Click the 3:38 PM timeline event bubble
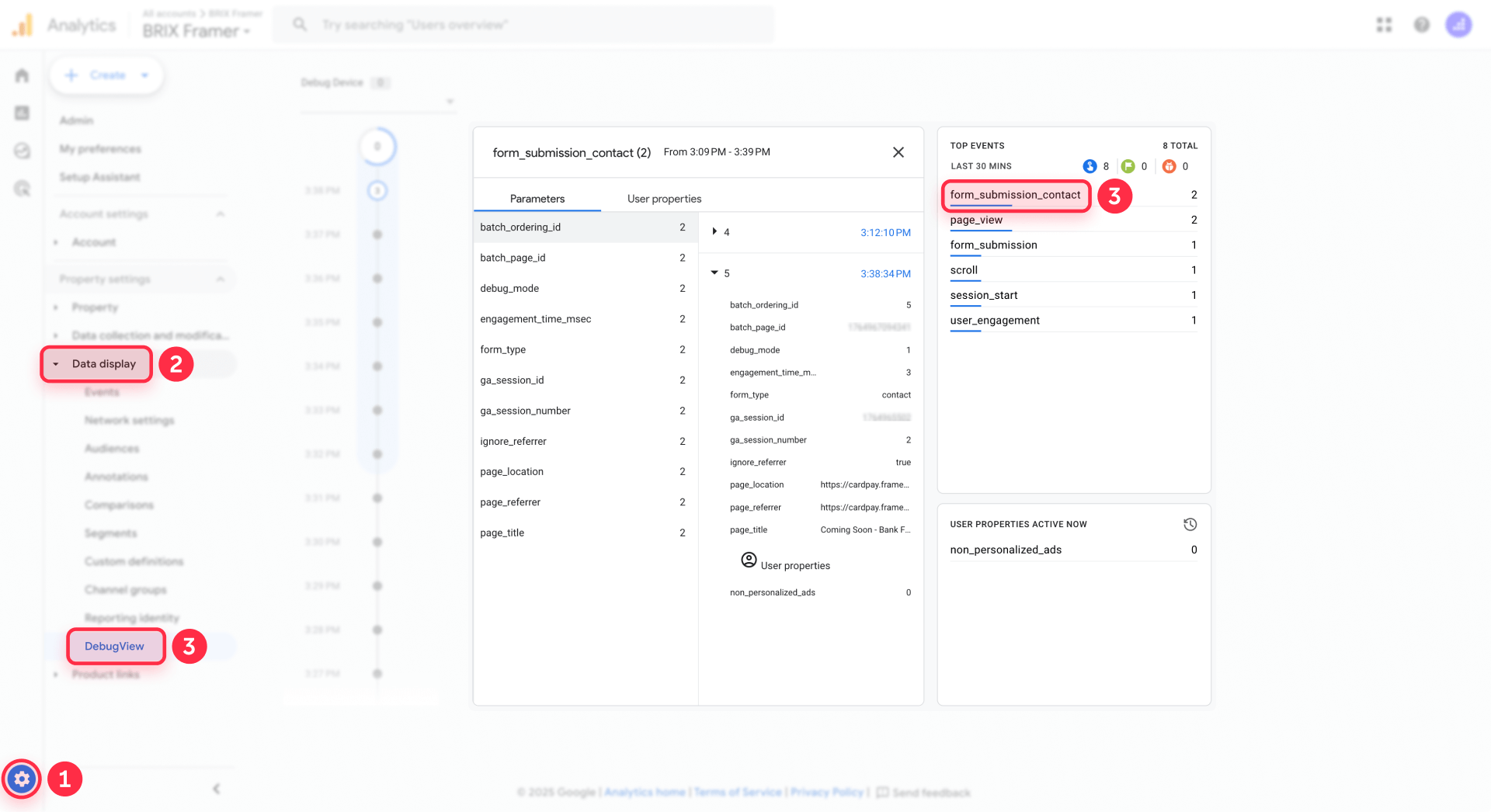Viewport: 1491px width, 812px height. (x=377, y=190)
